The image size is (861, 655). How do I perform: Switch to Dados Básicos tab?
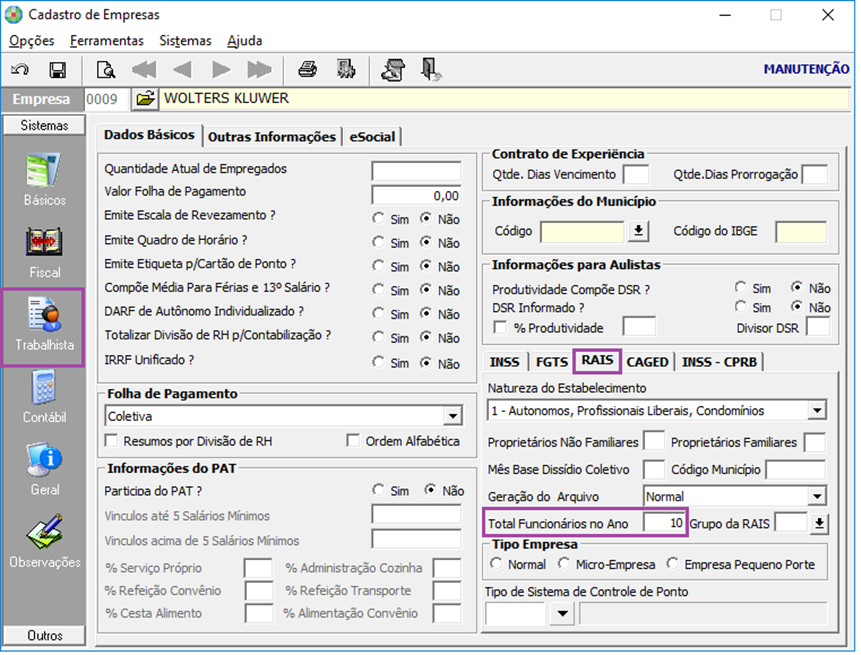pyautogui.click(x=149, y=135)
